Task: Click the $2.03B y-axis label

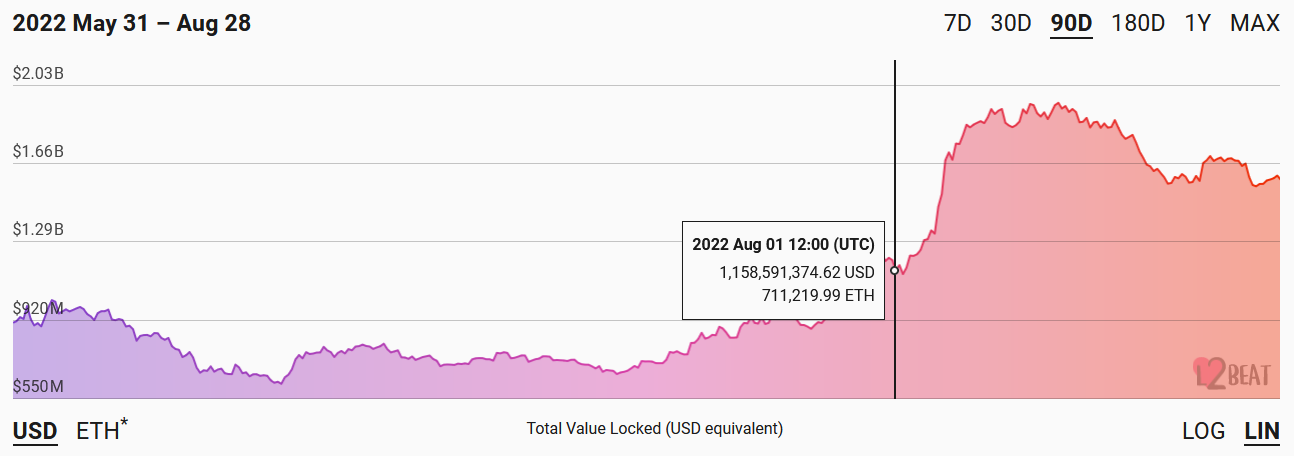Action: pos(38,73)
